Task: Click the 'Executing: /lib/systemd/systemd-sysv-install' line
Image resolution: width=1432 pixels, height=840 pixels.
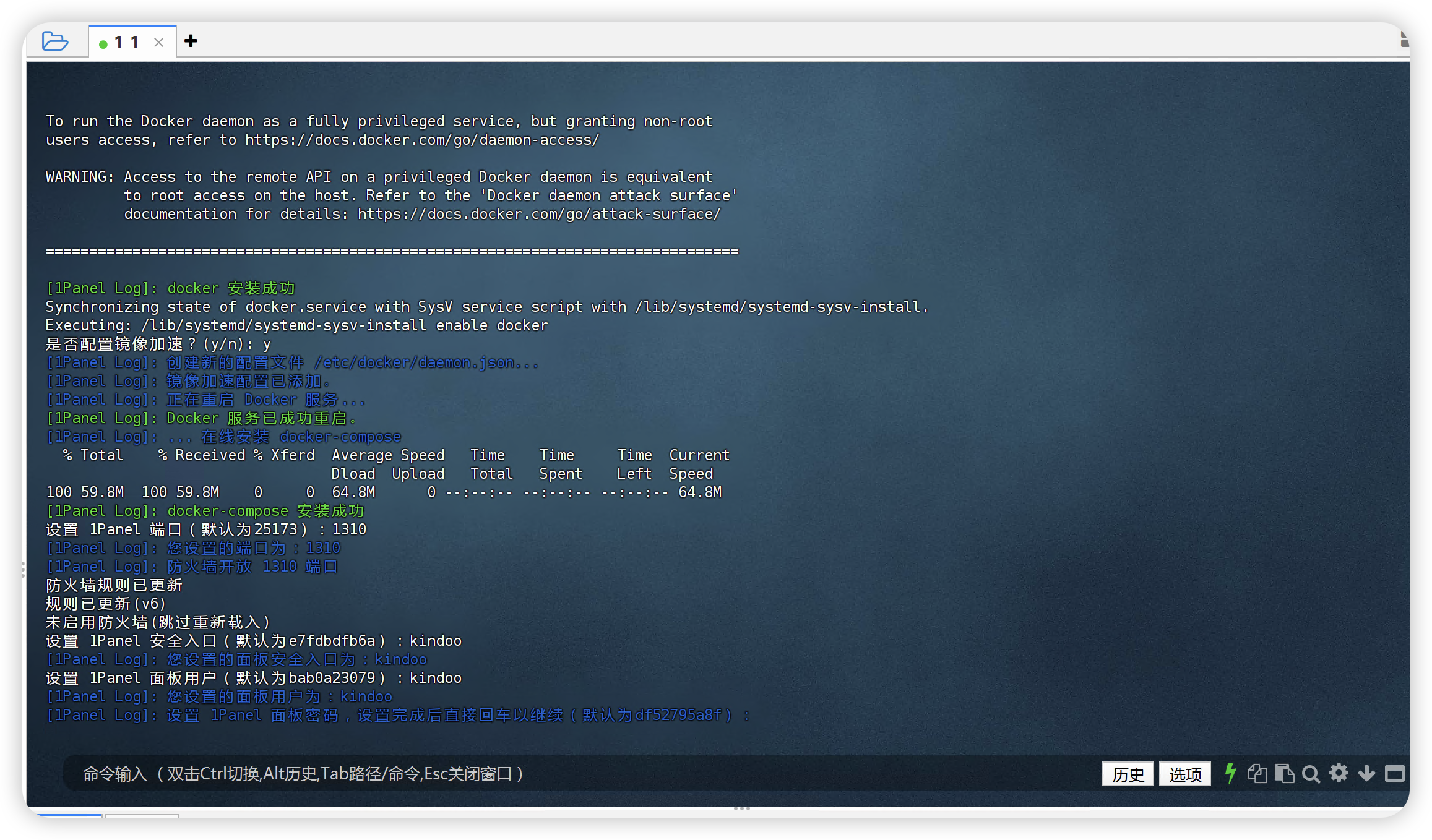Action: pyautogui.click(x=297, y=325)
